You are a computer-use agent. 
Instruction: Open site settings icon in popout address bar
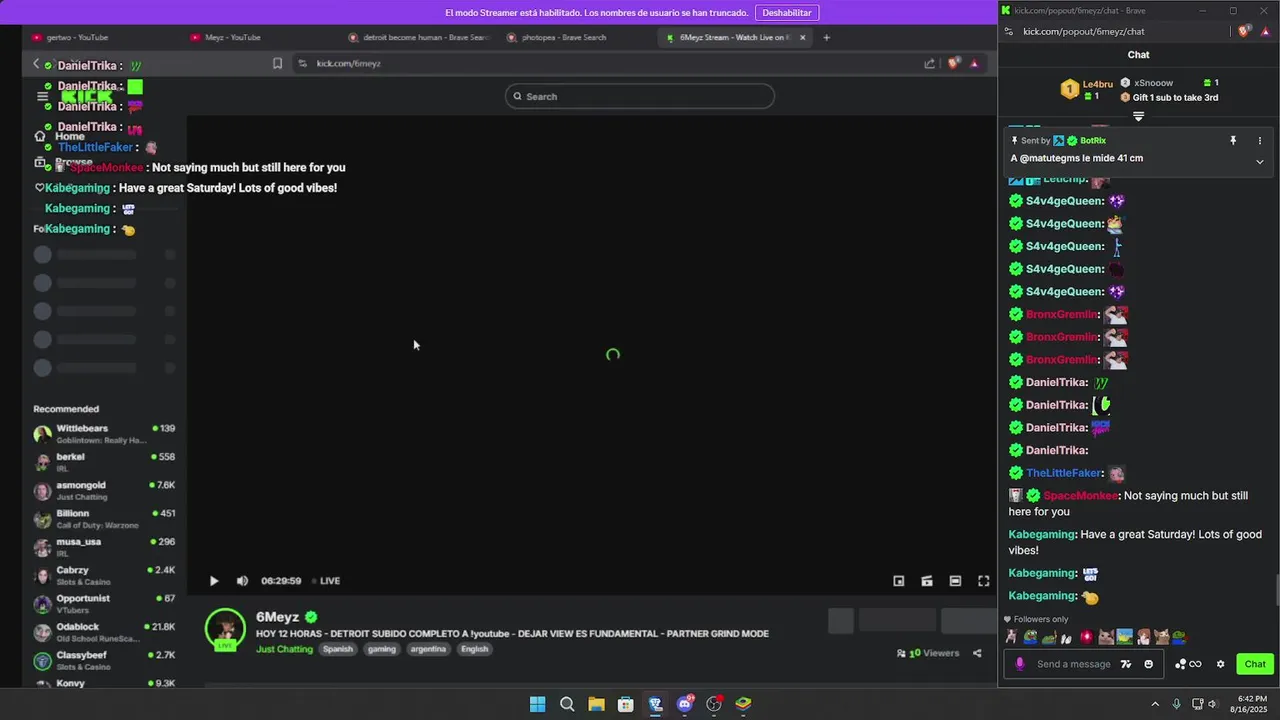(x=1011, y=31)
